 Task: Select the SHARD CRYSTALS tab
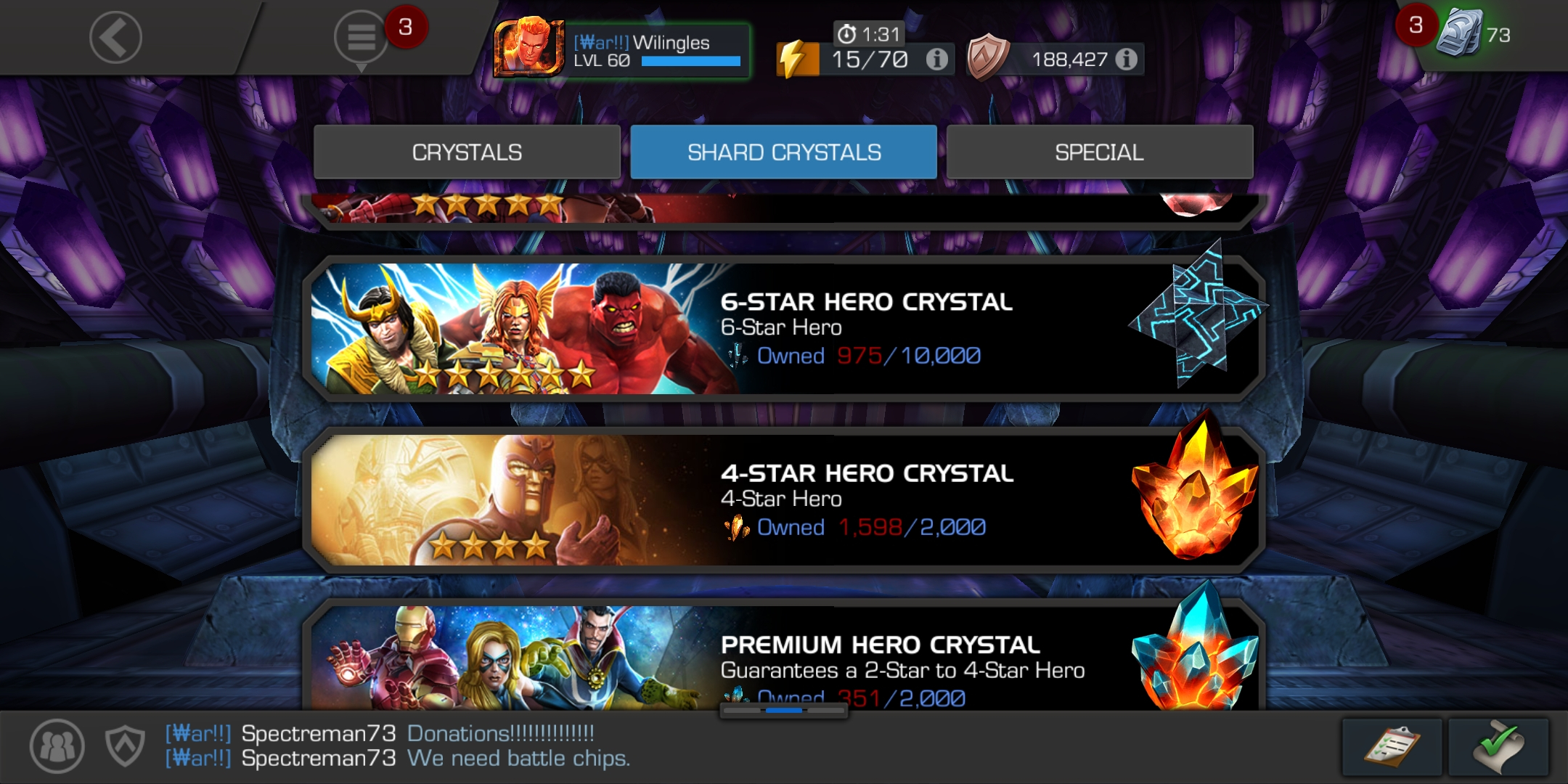784,152
